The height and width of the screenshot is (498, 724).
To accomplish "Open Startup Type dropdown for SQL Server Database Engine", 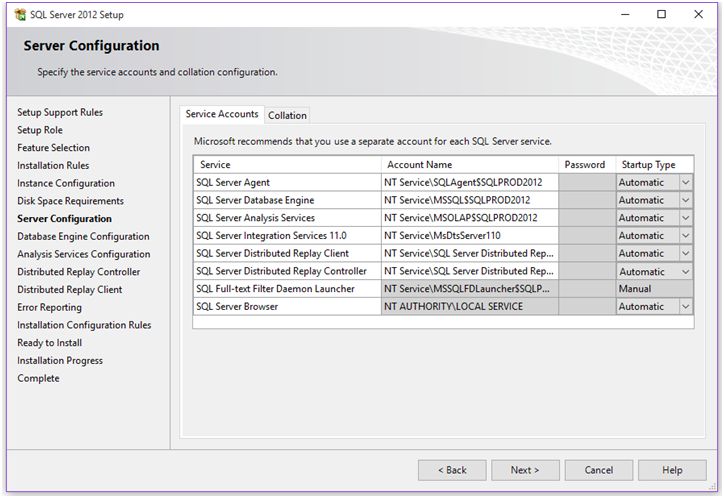I will pyautogui.click(x=686, y=200).
